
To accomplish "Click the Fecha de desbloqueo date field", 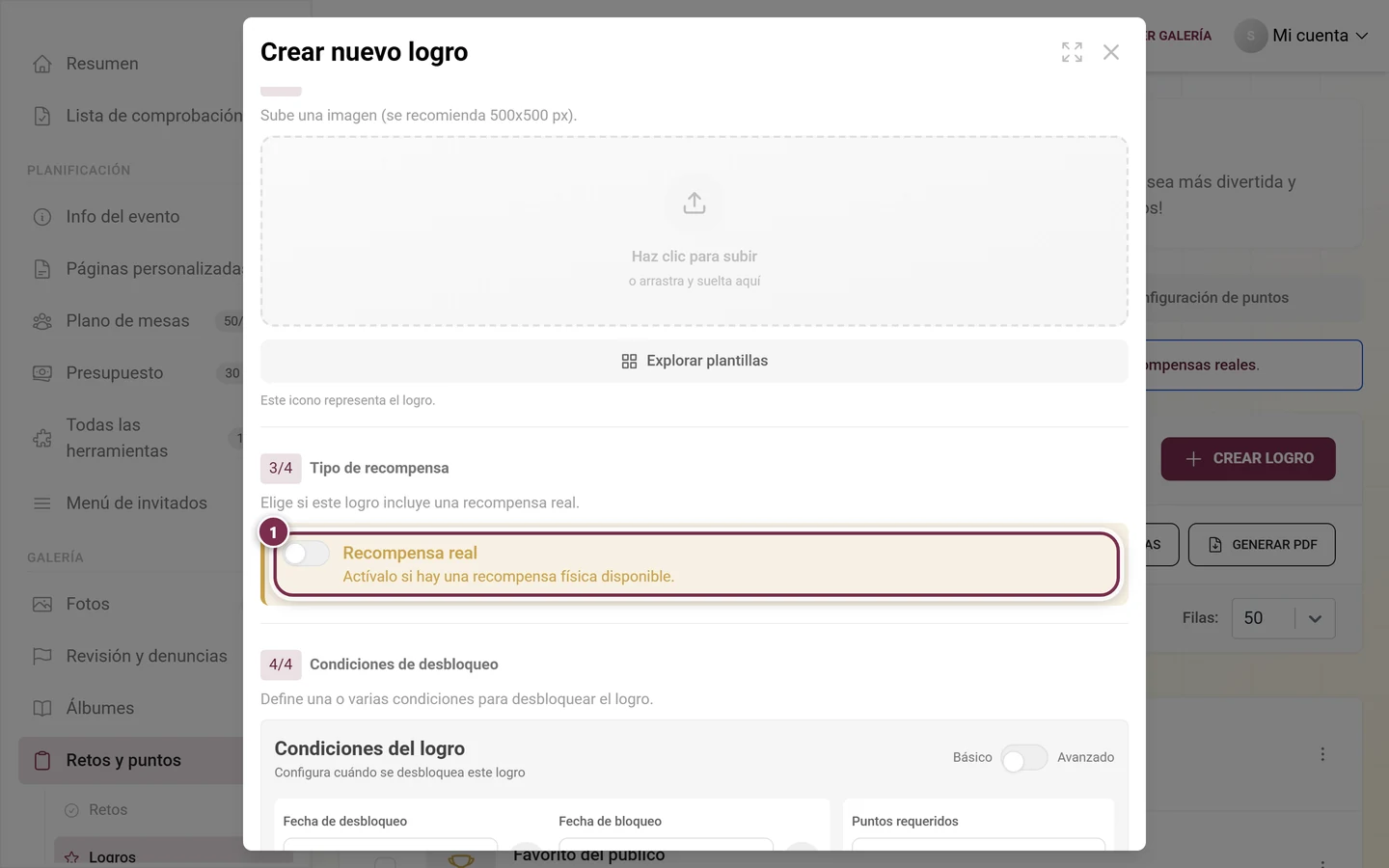I will click(x=391, y=844).
